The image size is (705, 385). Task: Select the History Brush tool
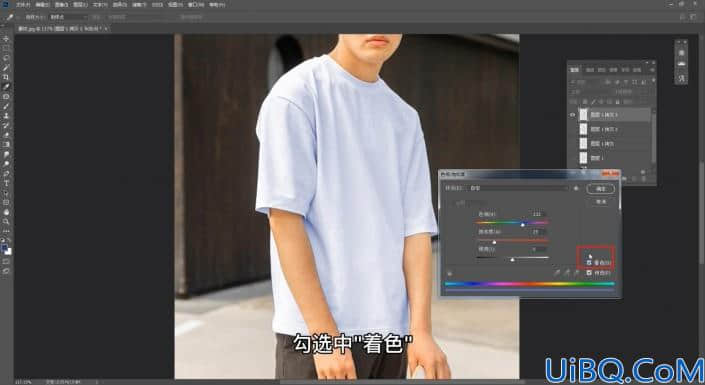[6, 125]
